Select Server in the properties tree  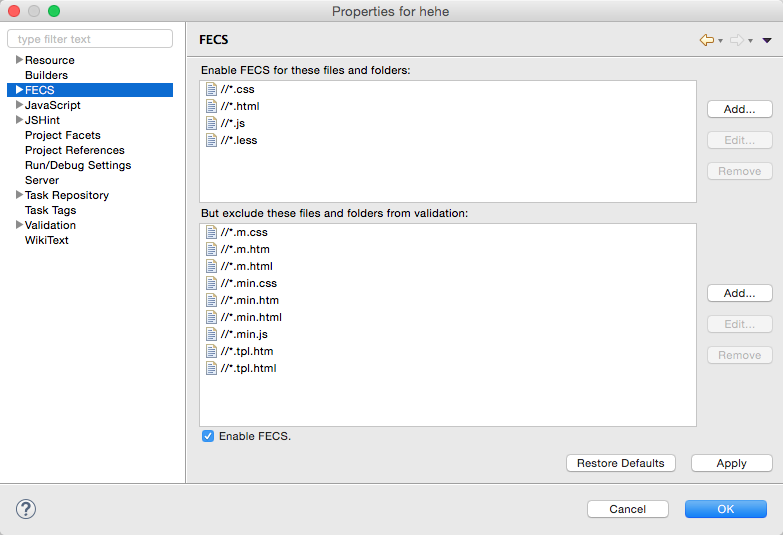42,180
